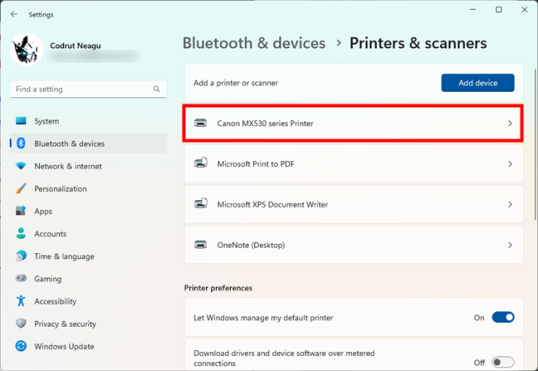Expand Microsoft Print to PDF chevron

[x=510, y=164]
